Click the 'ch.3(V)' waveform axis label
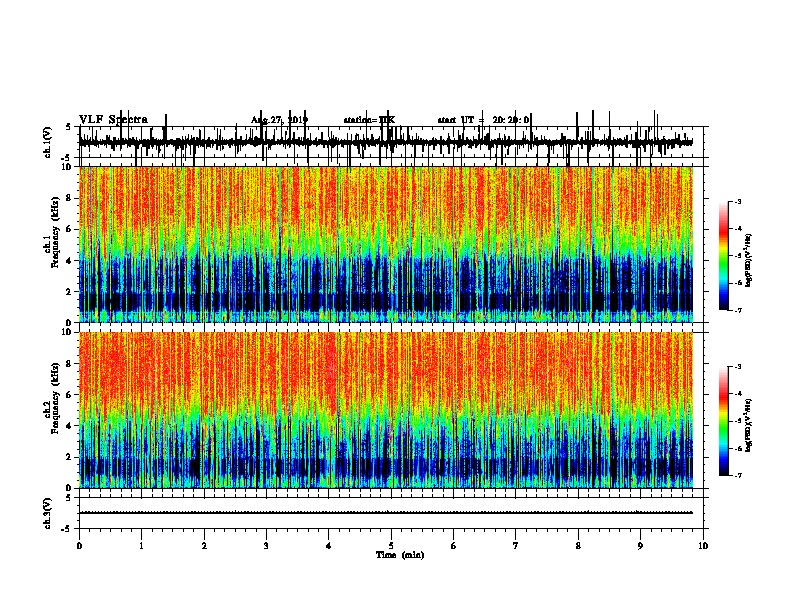This screenshot has height=612, width=792. [47, 513]
